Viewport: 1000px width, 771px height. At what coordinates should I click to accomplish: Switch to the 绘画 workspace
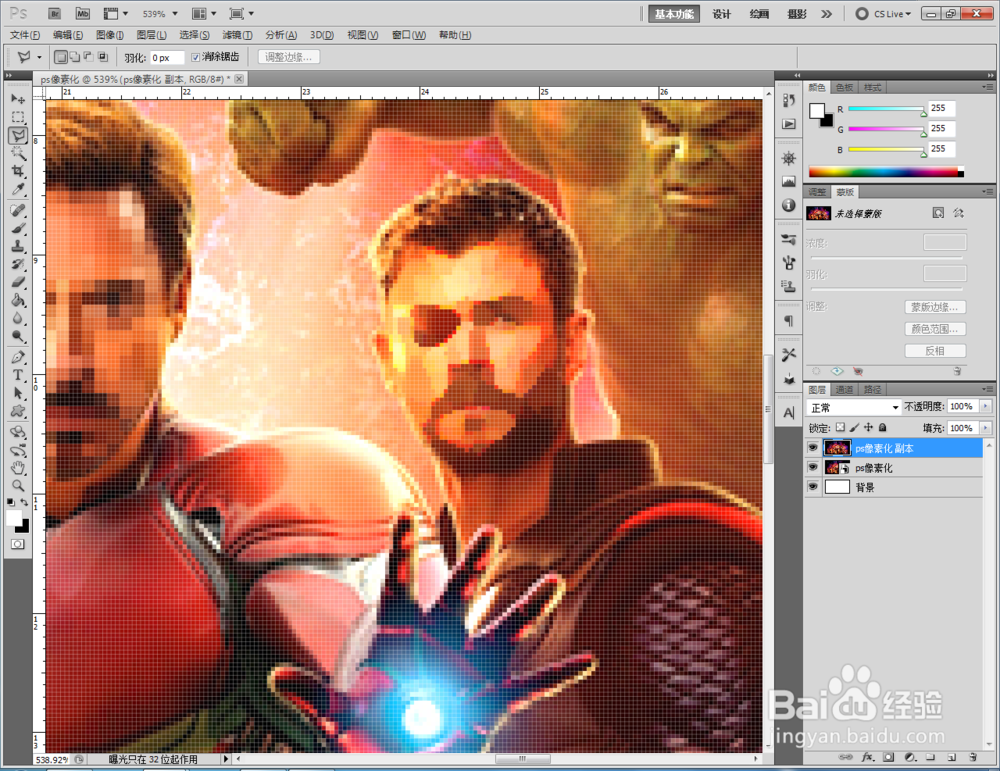[x=759, y=14]
